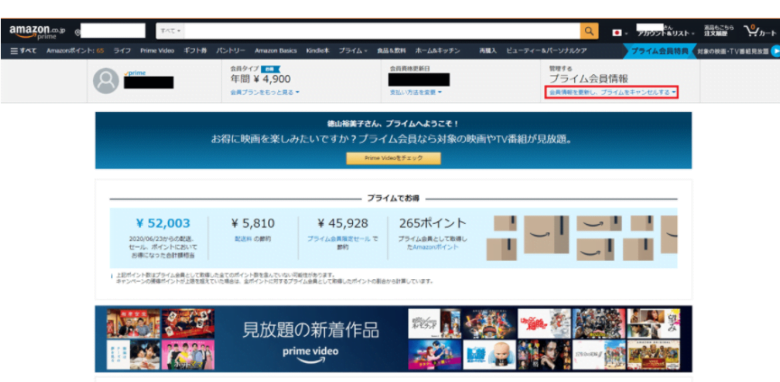This screenshot has height=382, width=780.
Task: Click the 見放題の新着作品 banner title
Action: pyautogui.click(x=310, y=330)
